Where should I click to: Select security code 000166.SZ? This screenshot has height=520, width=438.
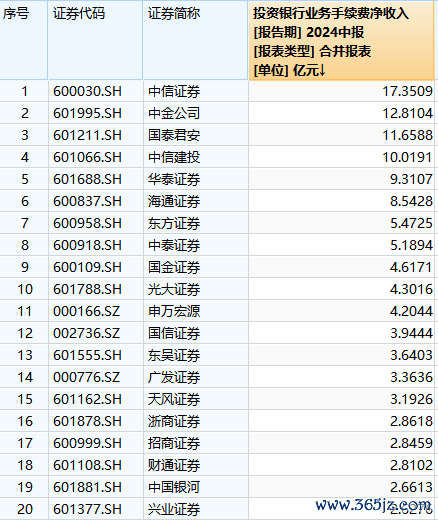click(95, 311)
